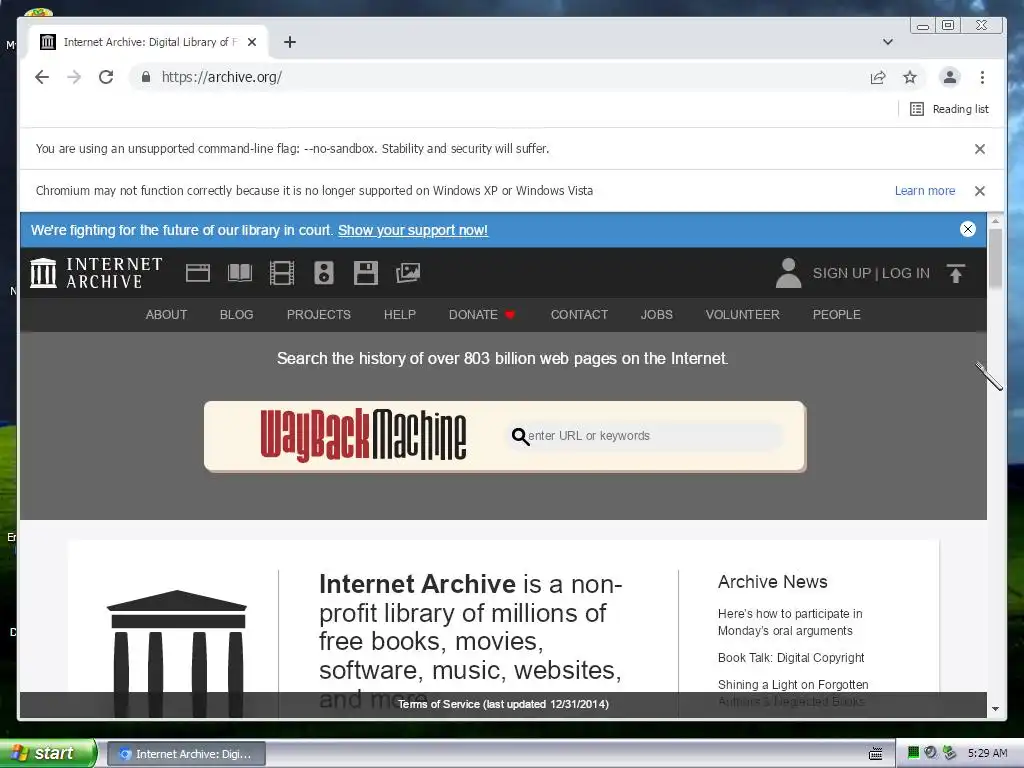The width and height of the screenshot is (1024, 768).
Task: Share this page via the share icon
Action: (878, 77)
